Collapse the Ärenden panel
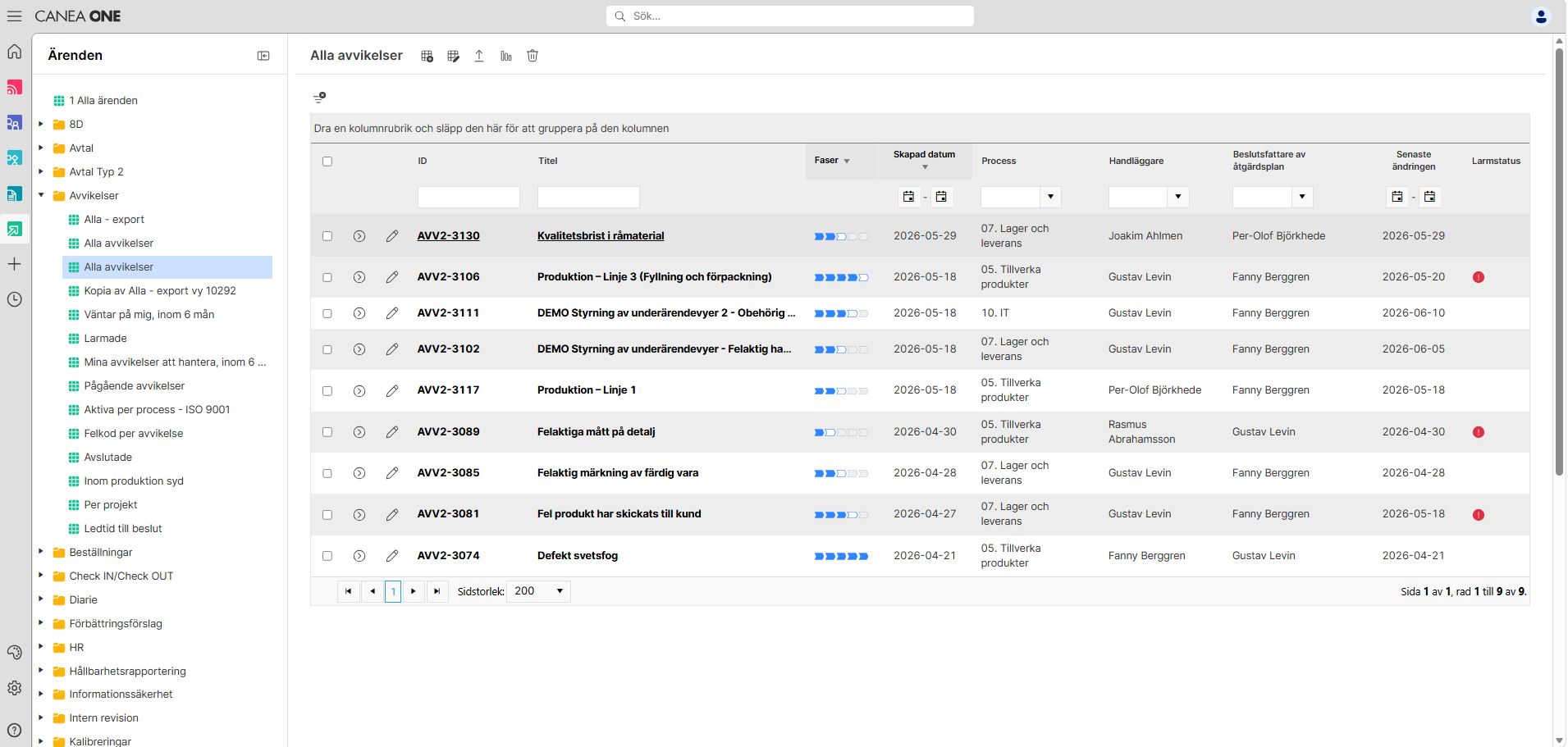 pyautogui.click(x=263, y=56)
